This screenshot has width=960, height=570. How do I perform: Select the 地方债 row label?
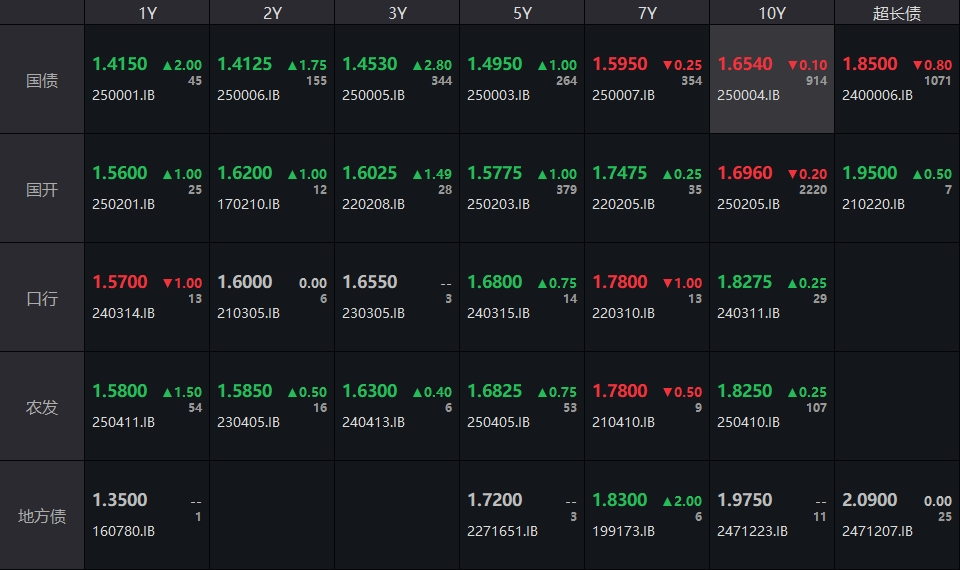42,516
